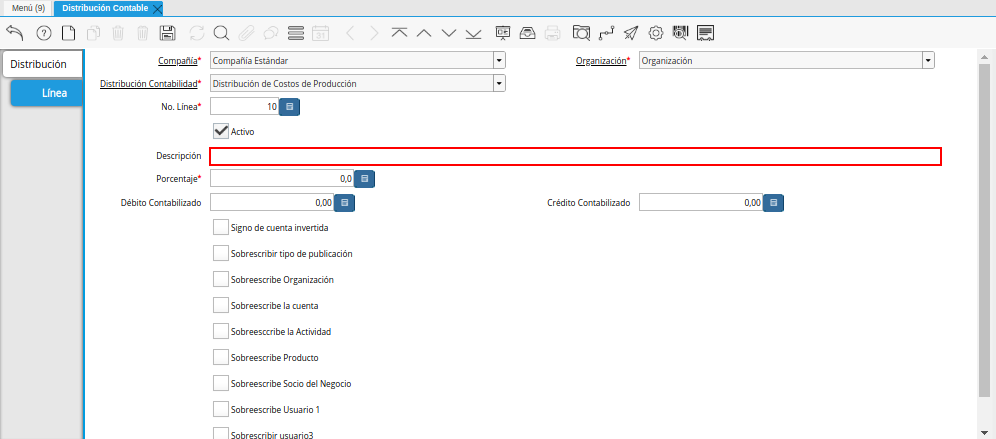
Task: Click into the Descripción text field
Action: pyautogui.click(x=575, y=156)
